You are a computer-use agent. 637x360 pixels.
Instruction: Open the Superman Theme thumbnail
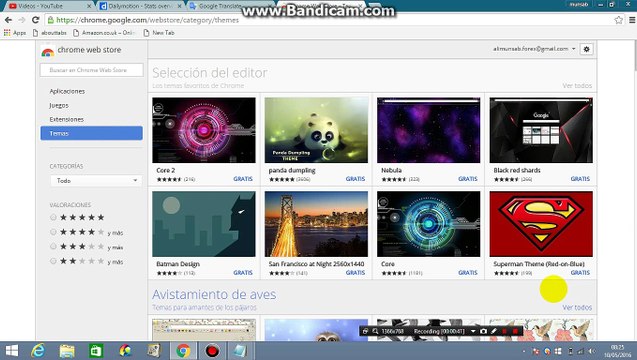[541, 224]
